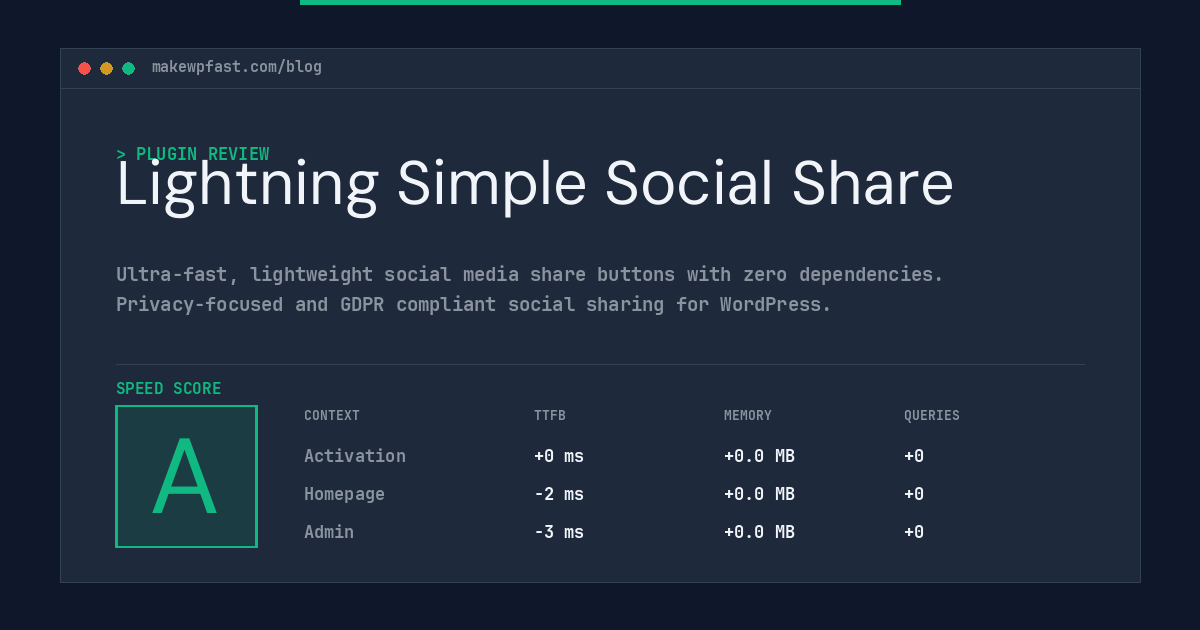Click the Homepage row label

(344, 494)
